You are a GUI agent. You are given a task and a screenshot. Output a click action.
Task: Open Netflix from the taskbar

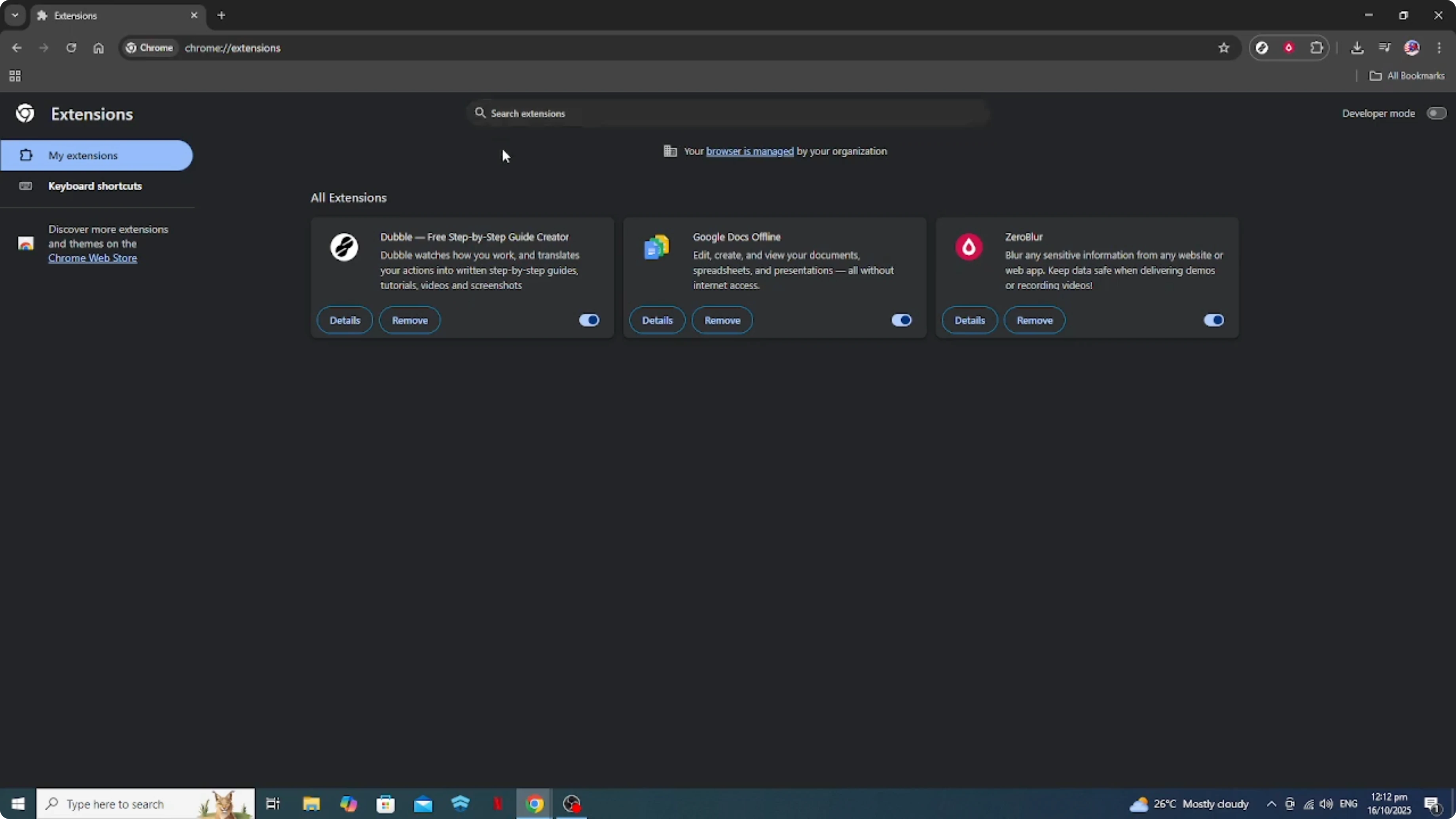coord(497,804)
